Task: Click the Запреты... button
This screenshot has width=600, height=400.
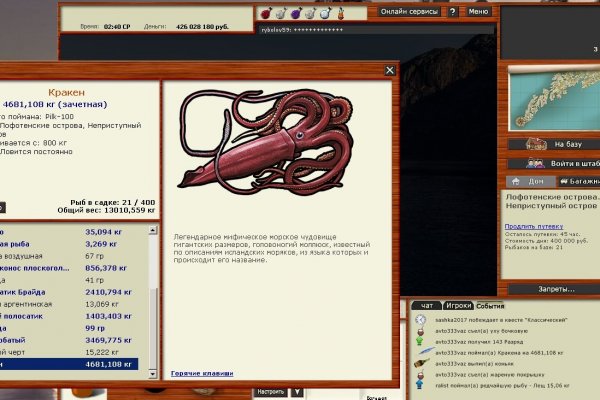Action: click(x=554, y=289)
